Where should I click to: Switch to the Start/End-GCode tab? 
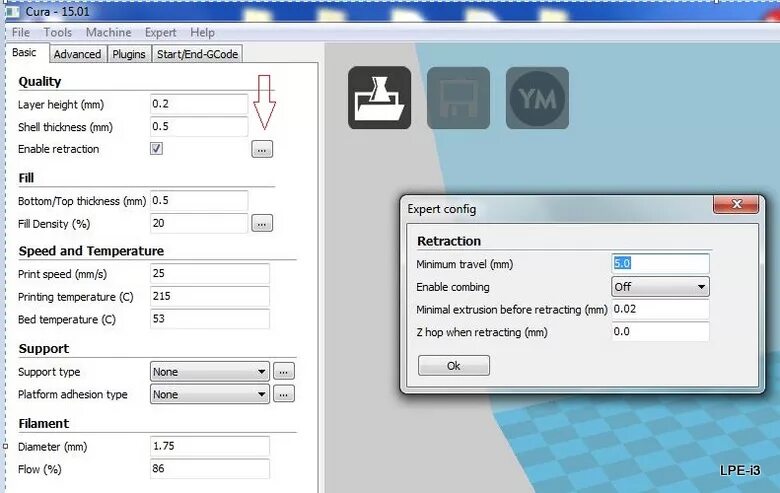pos(197,54)
